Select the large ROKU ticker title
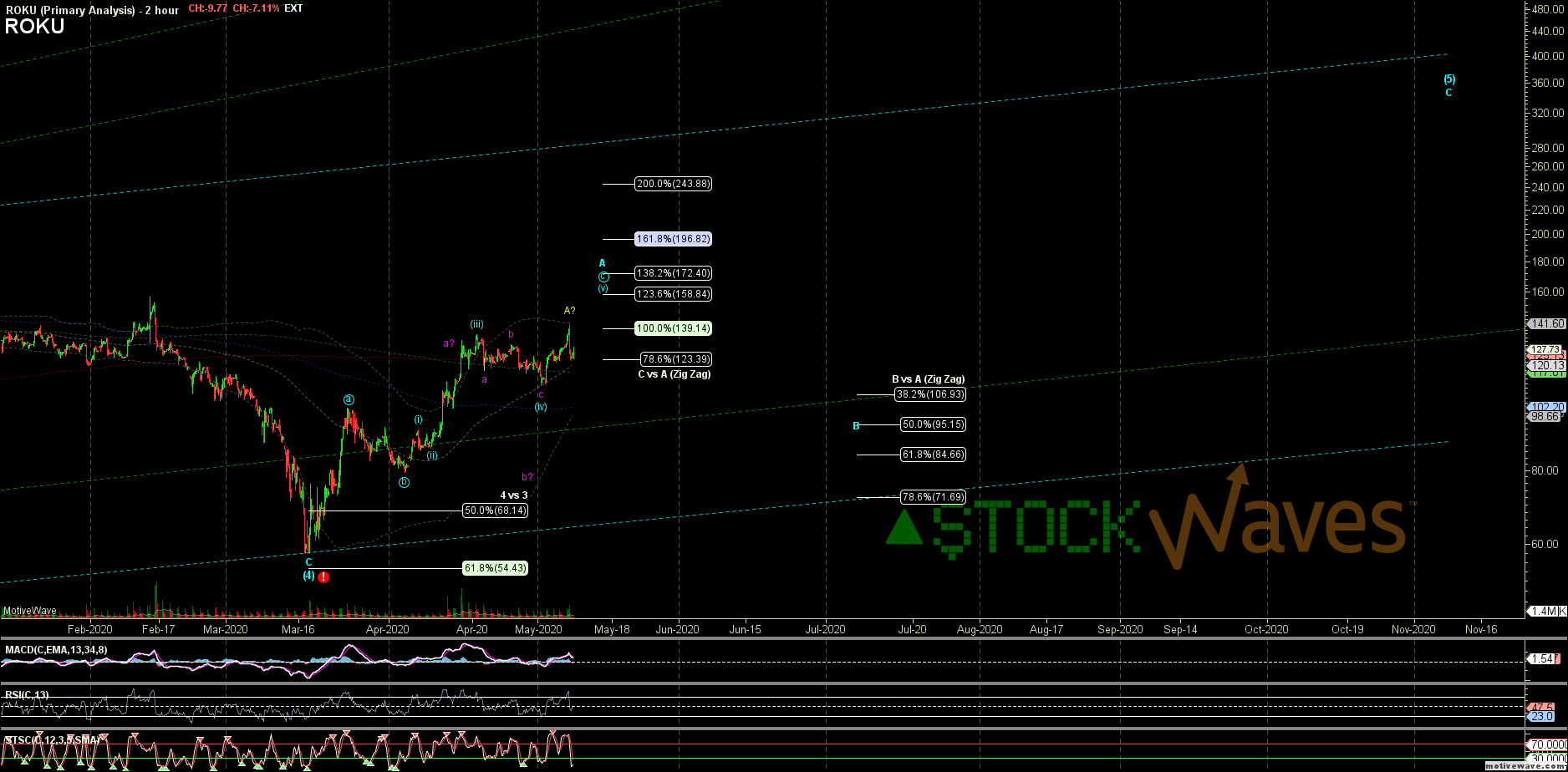This screenshot has height=772, width=1568. click(34, 27)
